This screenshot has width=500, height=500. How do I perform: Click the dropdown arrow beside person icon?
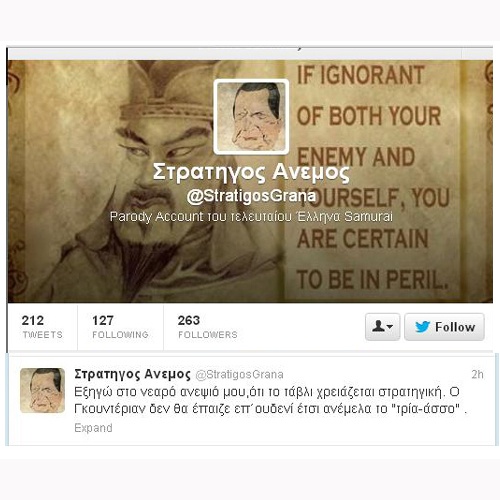tap(390, 327)
